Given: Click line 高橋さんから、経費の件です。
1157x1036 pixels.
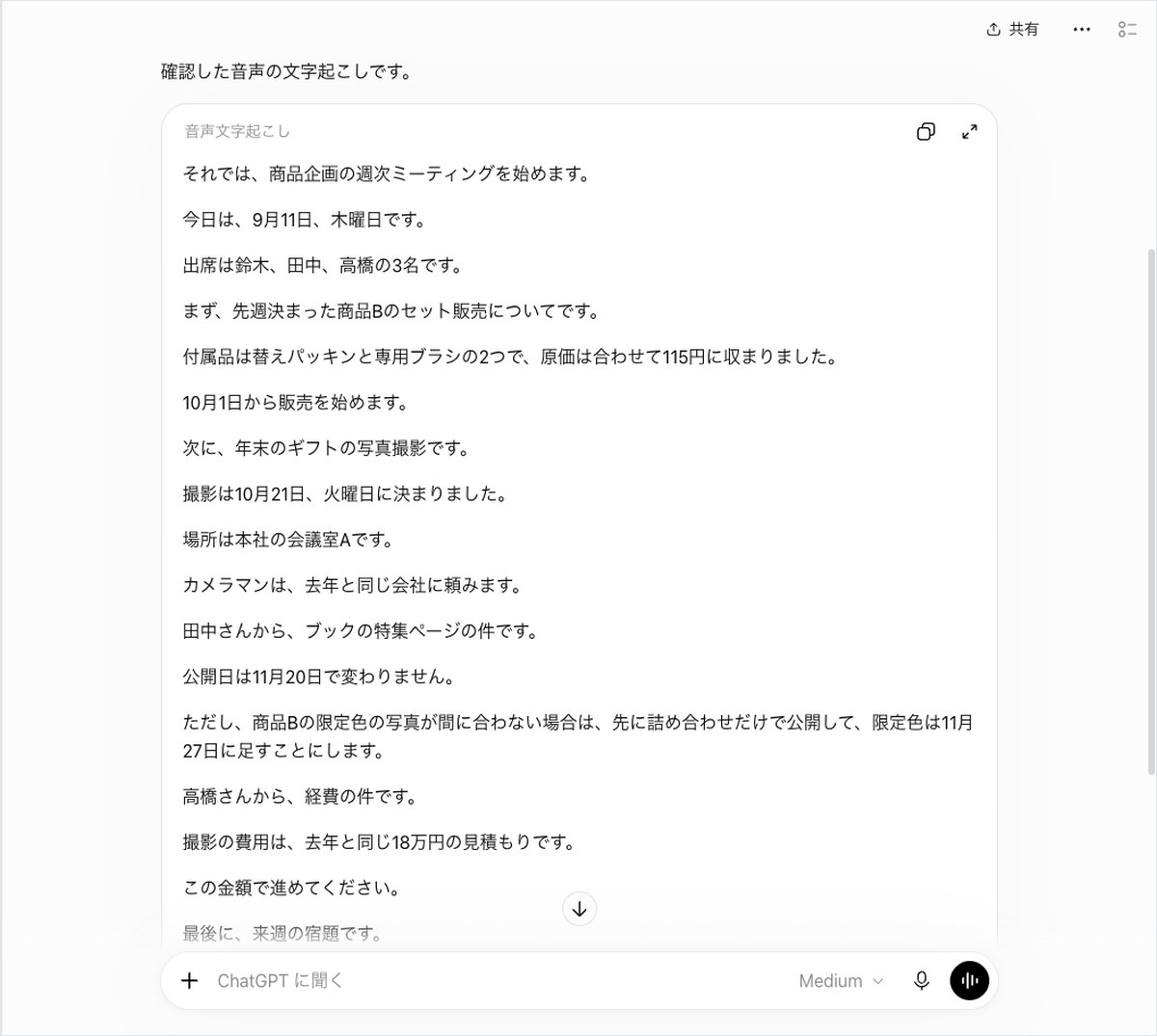Looking at the screenshot, I should (301, 797).
